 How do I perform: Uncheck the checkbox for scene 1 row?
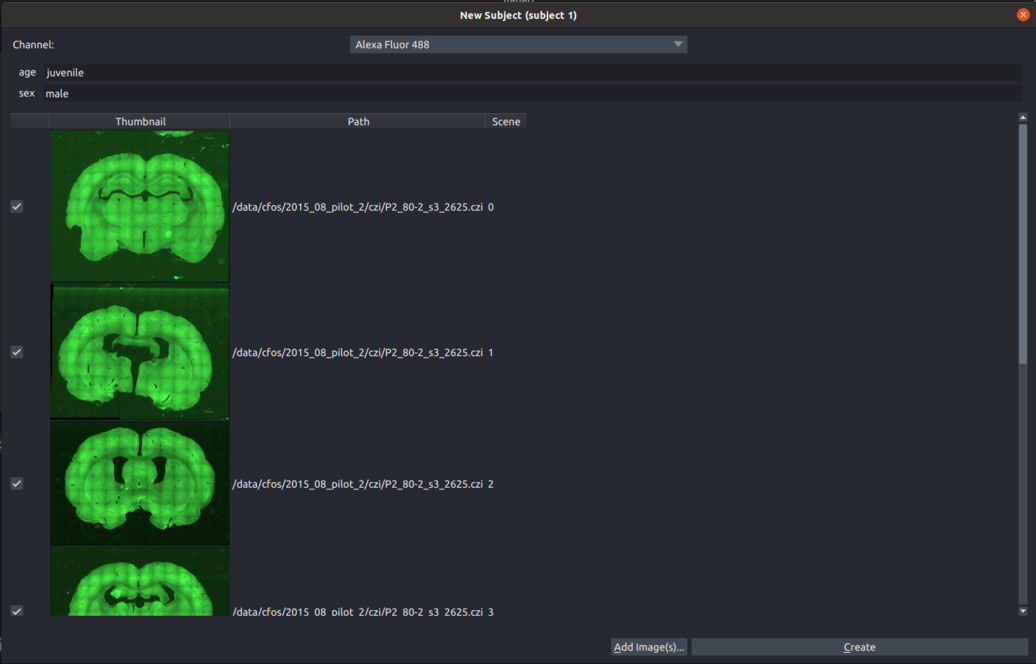[x=17, y=352]
